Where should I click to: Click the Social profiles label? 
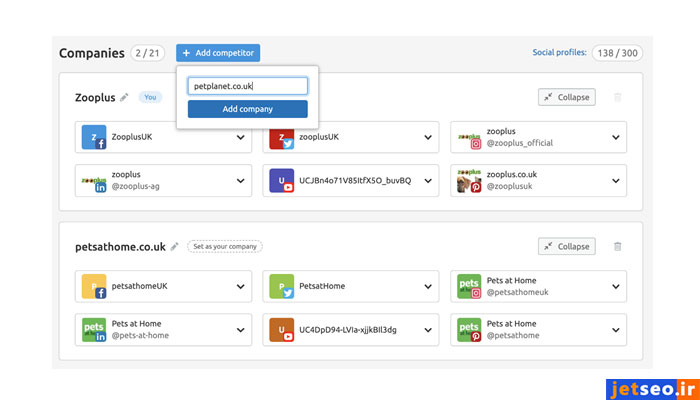click(x=559, y=53)
